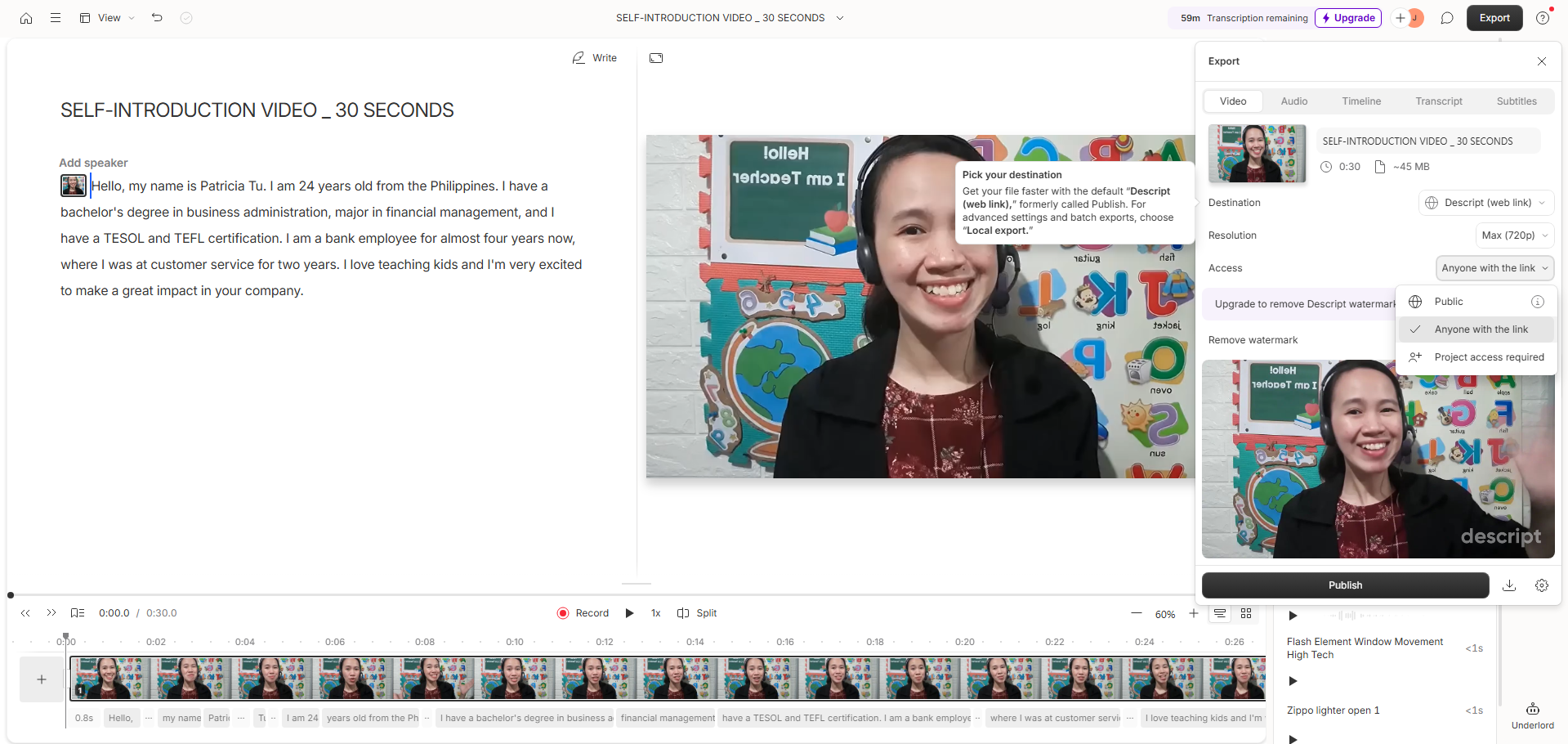
Task: Toggle the timeline track layout icon
Action: pyautogui.click(x=1220, y=613)
